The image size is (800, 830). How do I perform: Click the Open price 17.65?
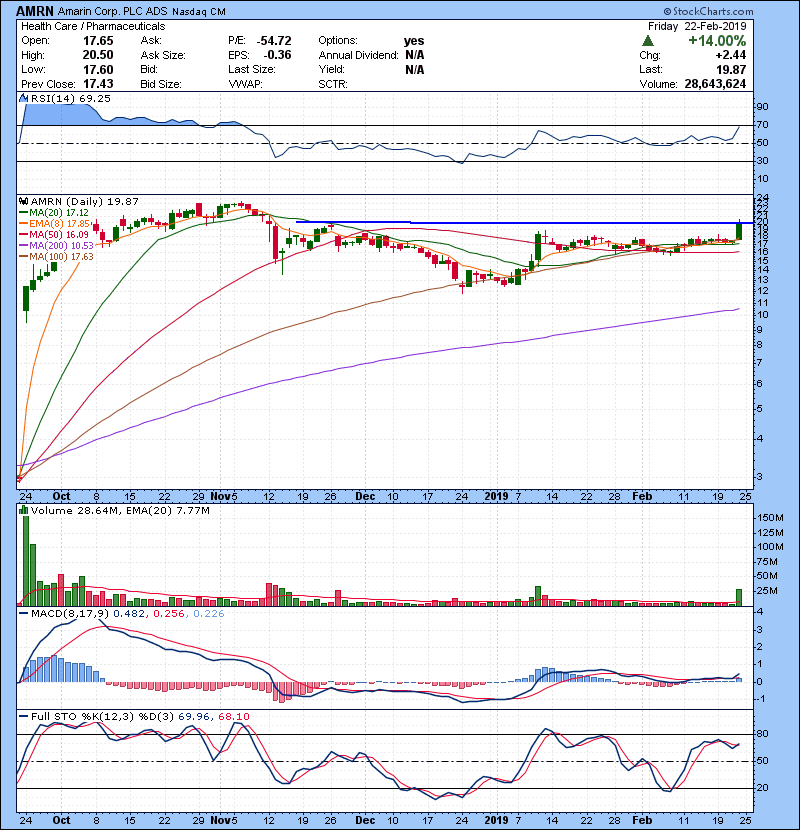[98, 41]
